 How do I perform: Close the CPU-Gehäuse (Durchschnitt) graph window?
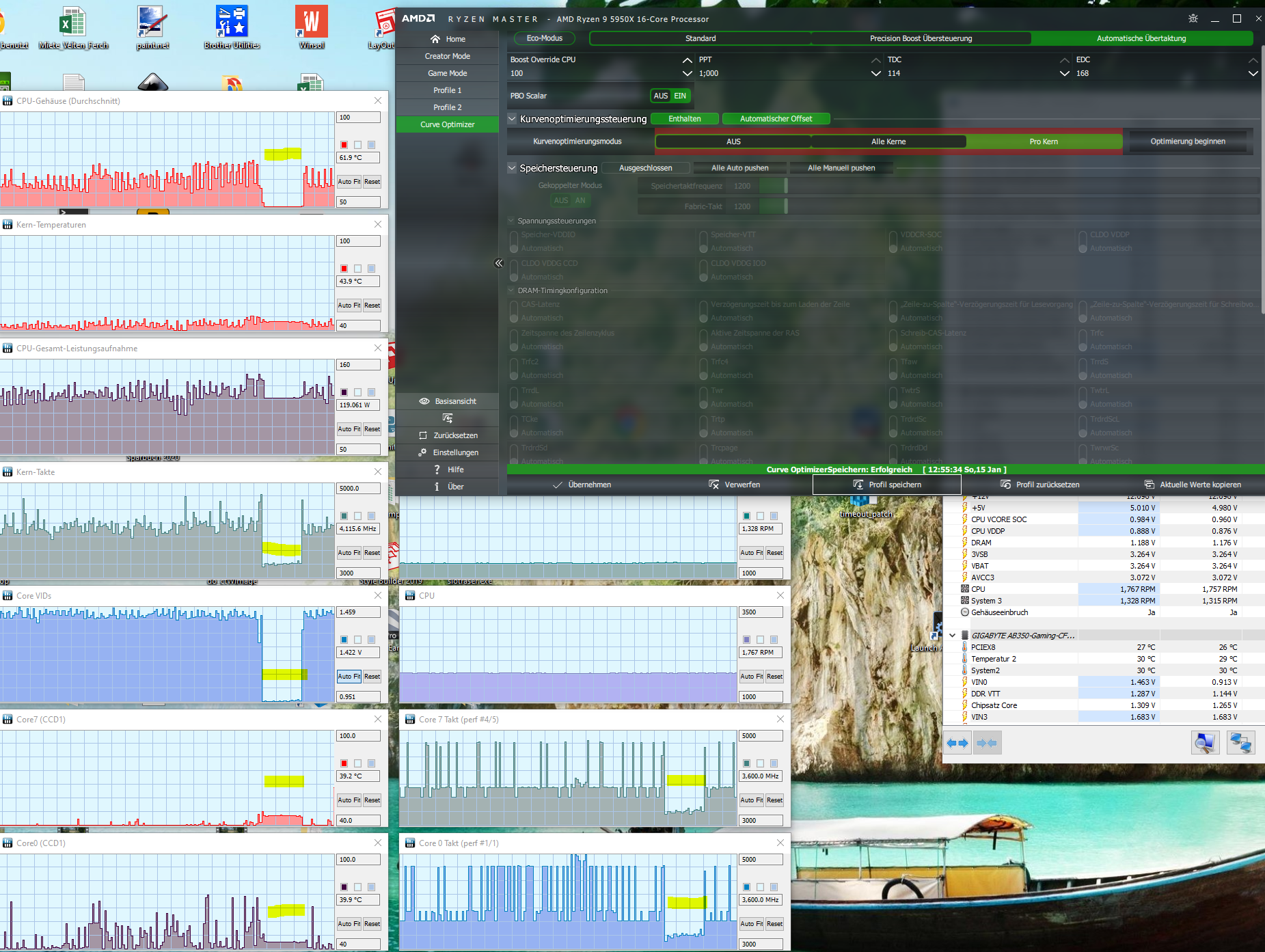[378, 100]
